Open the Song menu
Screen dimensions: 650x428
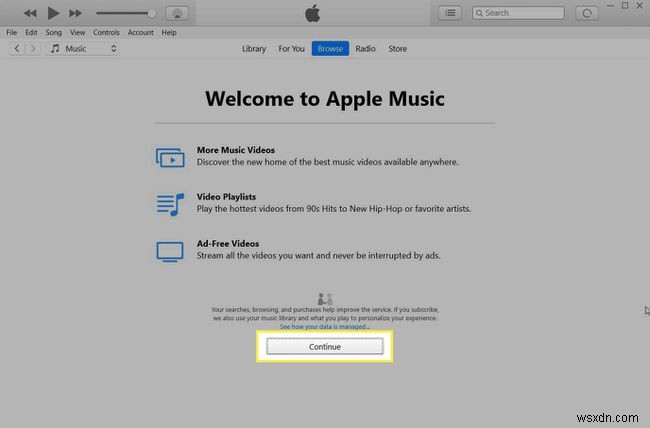click(53, 32)
